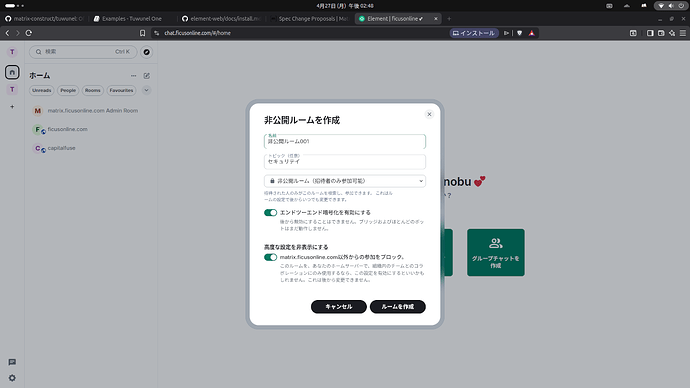Image resolution: width=690 pixels, height=388 pixels.
Task: Click the address bar URL
Action: (198, 33)
